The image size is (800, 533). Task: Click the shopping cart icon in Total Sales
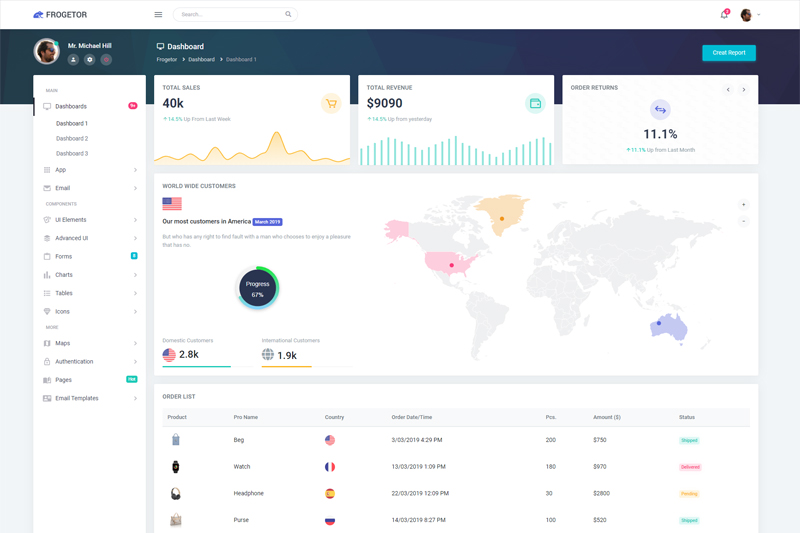pyautogui.click(x=331, y=103)
